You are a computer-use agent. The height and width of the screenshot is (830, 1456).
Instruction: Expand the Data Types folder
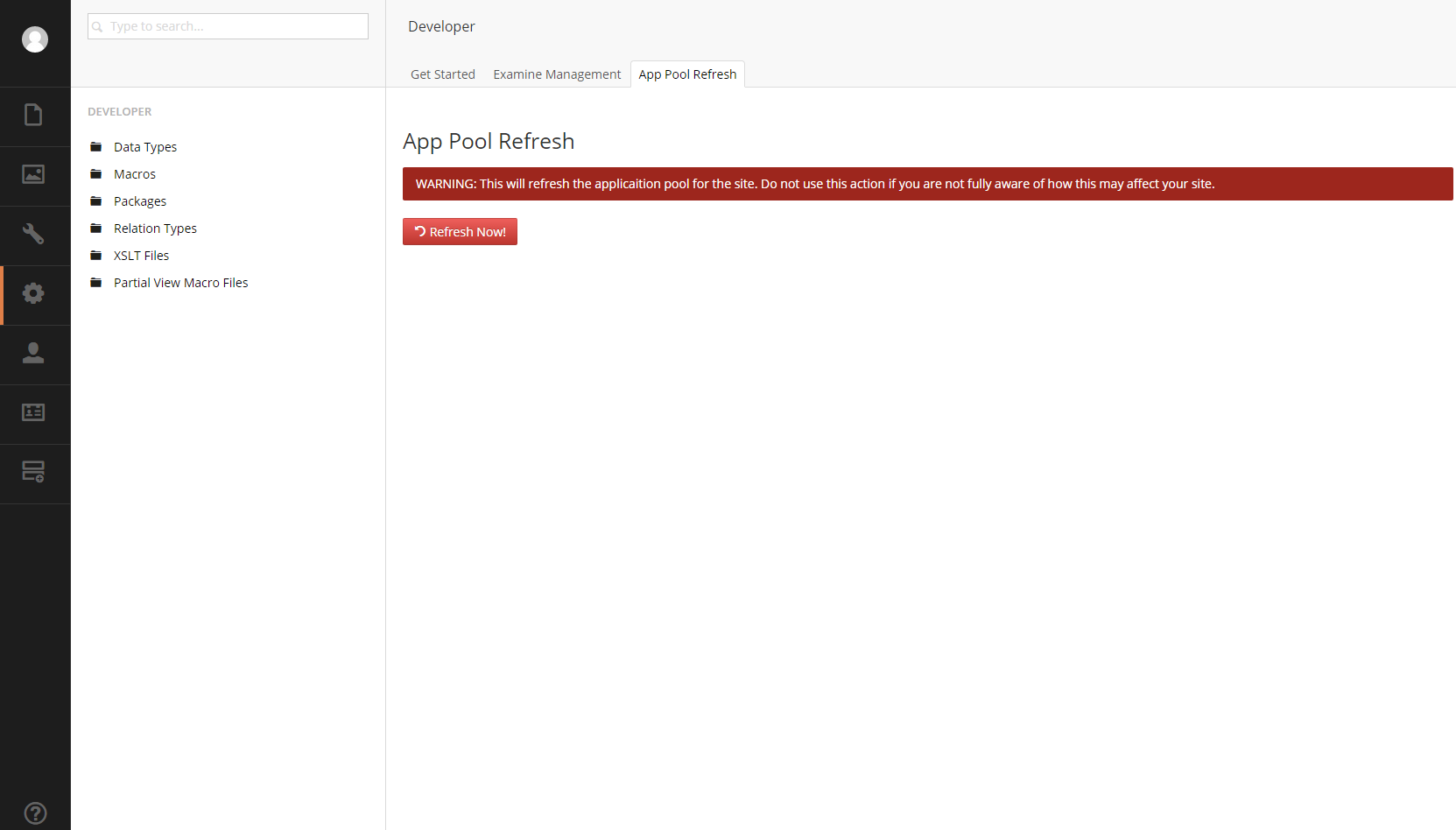(x=145, y=147)
